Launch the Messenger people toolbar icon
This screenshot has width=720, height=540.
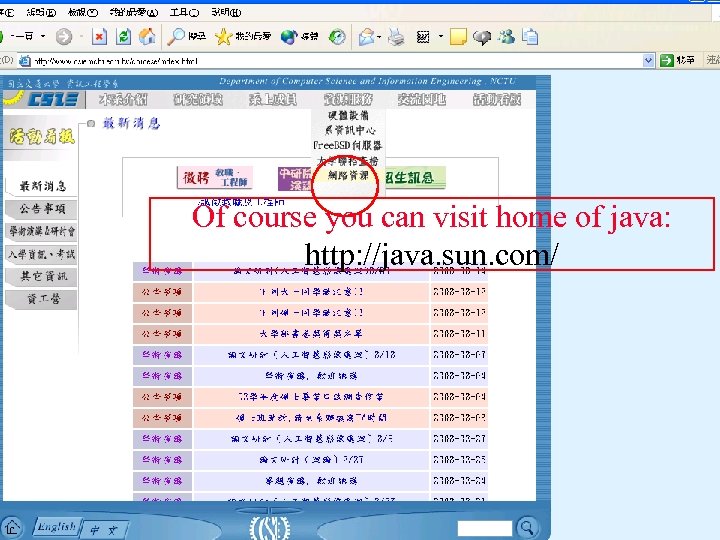pos(506,36)
